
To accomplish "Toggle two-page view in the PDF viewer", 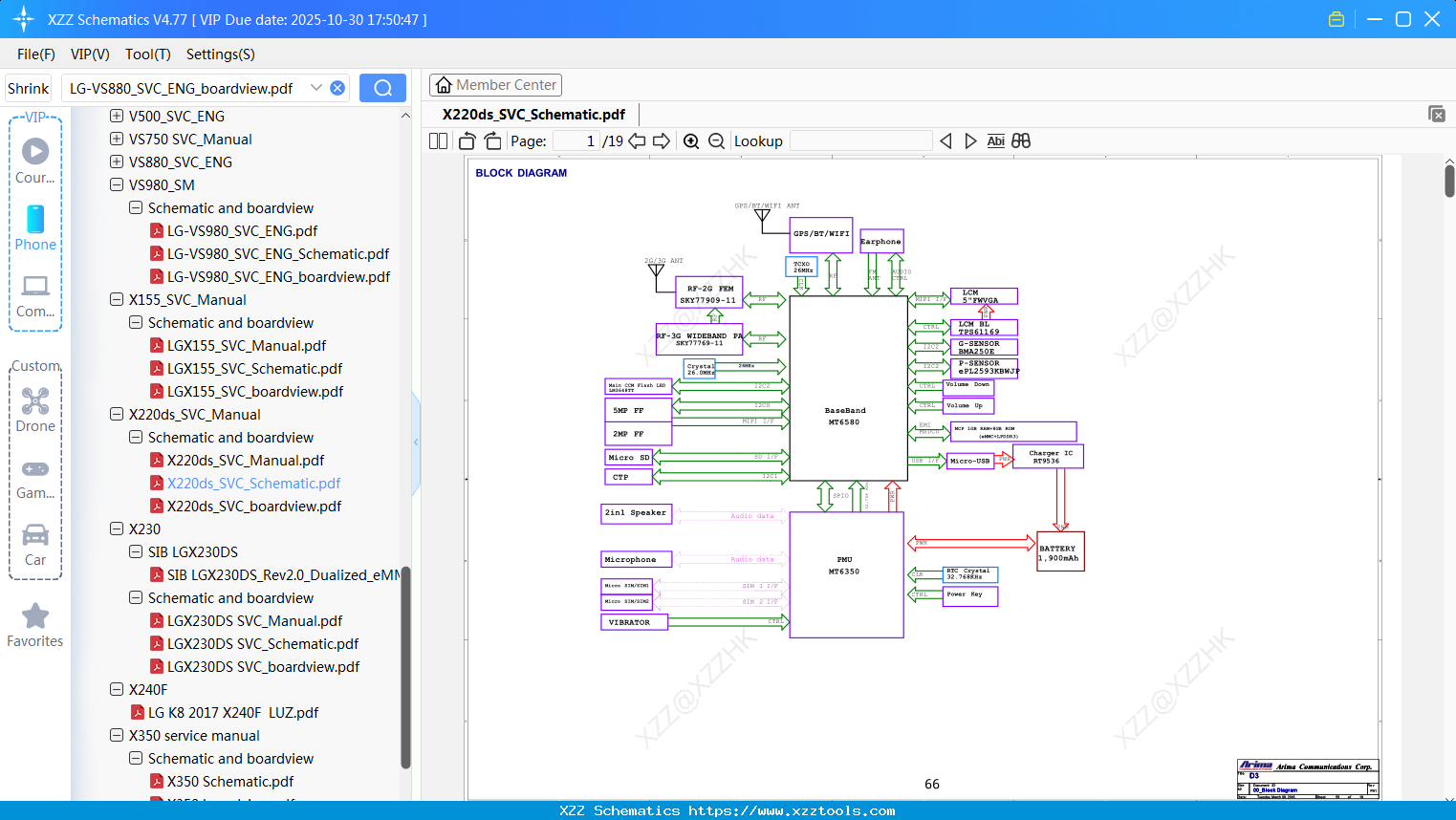I will coord(437,140).
